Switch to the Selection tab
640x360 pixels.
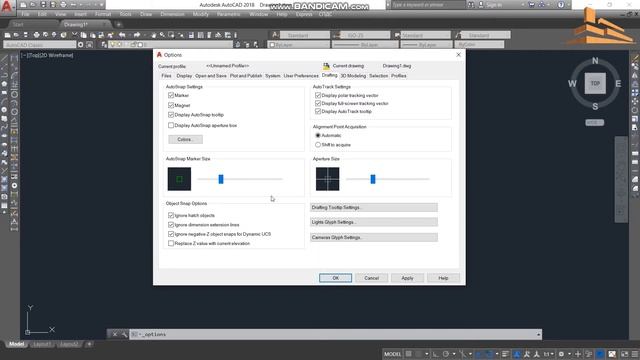point(378,76)
